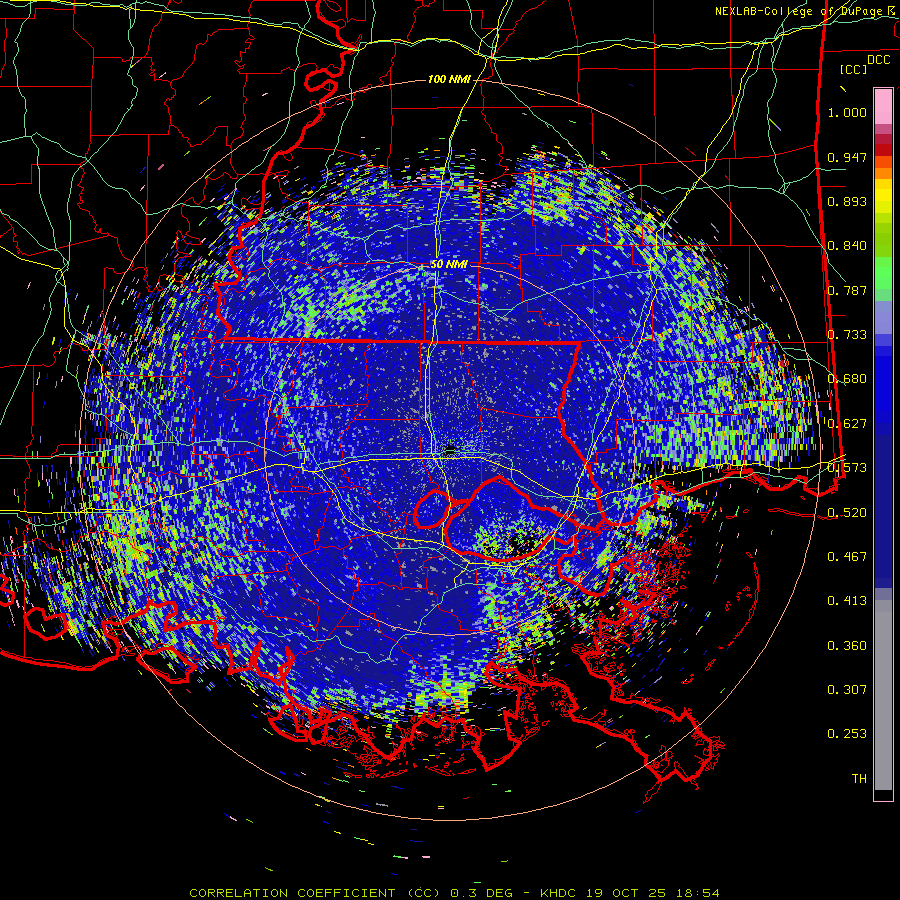Viewport: 900px width, 900px height.
Task: Select the 0.467 scale value
Action: pos(847,557)
